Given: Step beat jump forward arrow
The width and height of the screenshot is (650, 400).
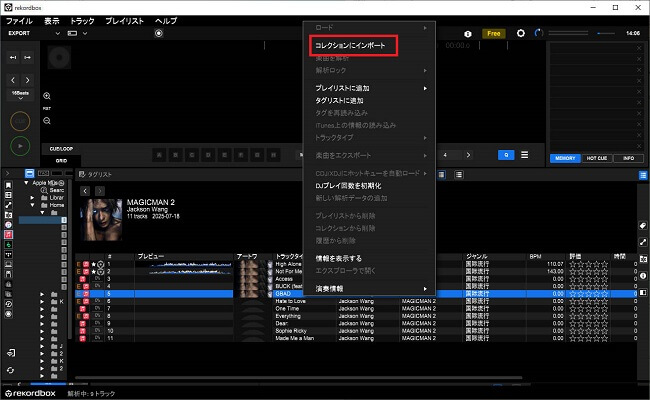Looking at the screenshot, I should pos(28,80).
